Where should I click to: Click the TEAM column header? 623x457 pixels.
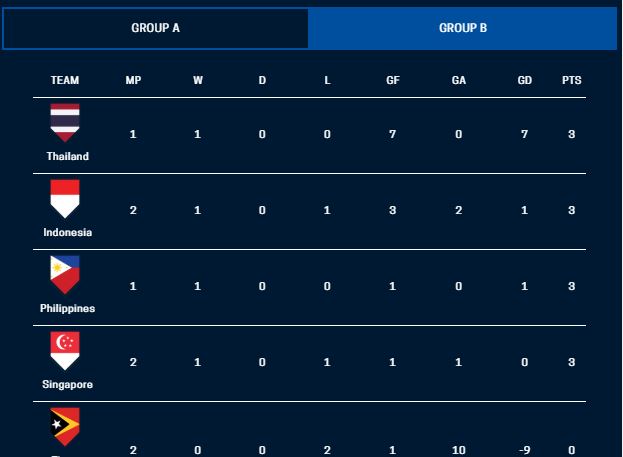pyautogui.click(x=65, y=80)
